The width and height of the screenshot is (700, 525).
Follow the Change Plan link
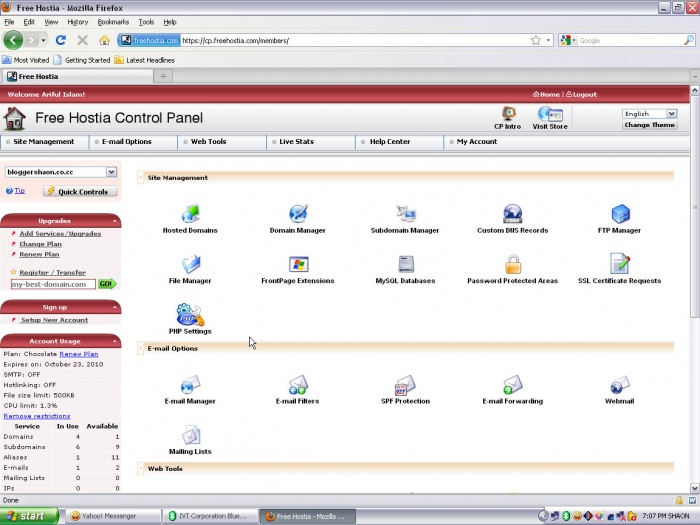[41, 244]
